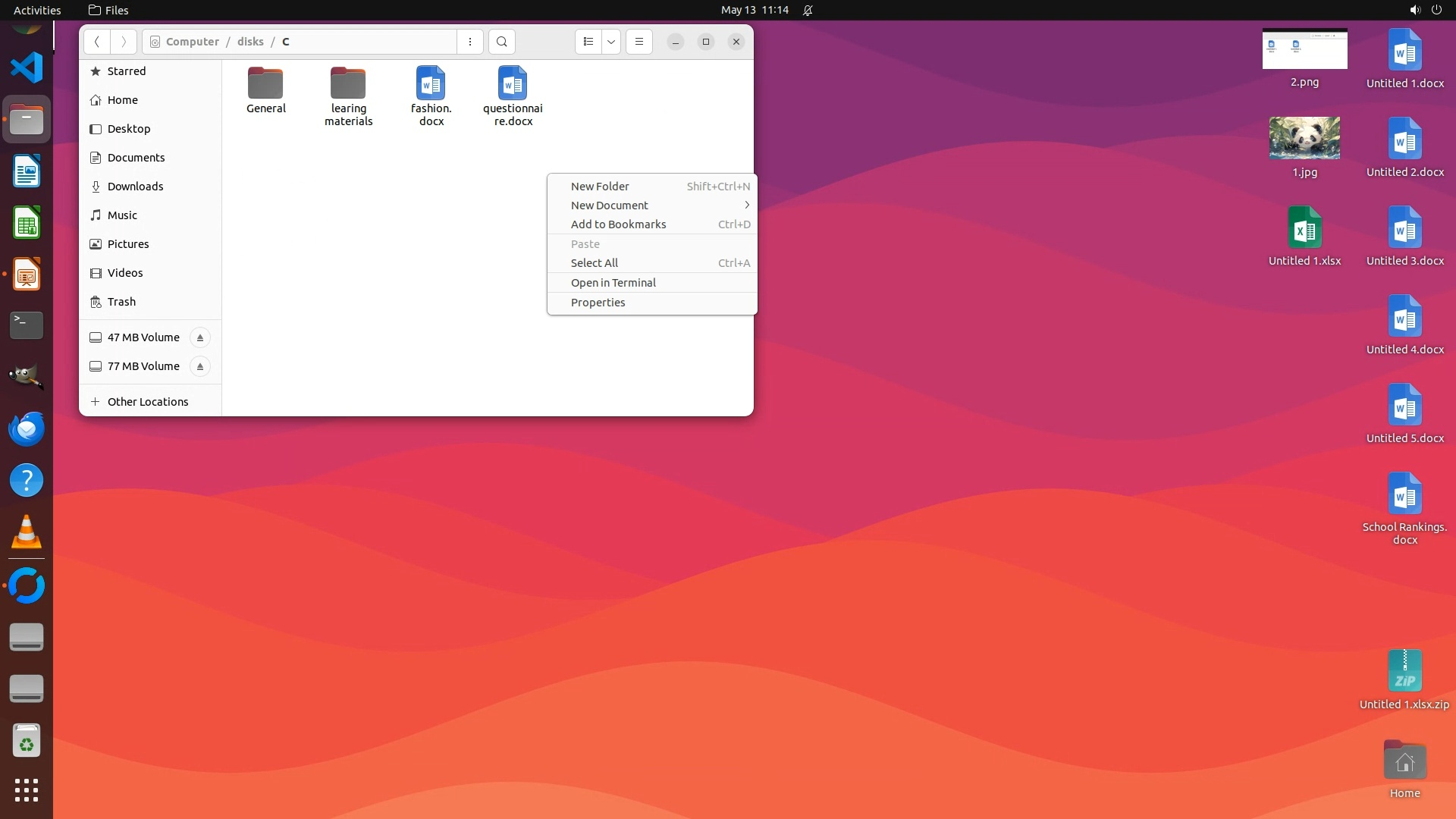Eject the 47 MB Volume
This screenshot has width=1456, height=819.
pos(200,337)
